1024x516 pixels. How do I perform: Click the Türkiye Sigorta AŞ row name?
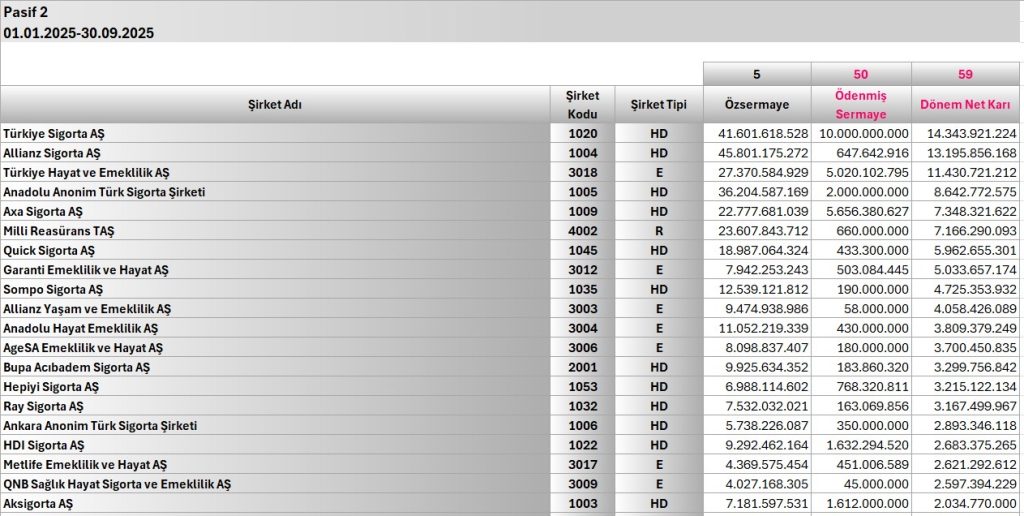54,133
